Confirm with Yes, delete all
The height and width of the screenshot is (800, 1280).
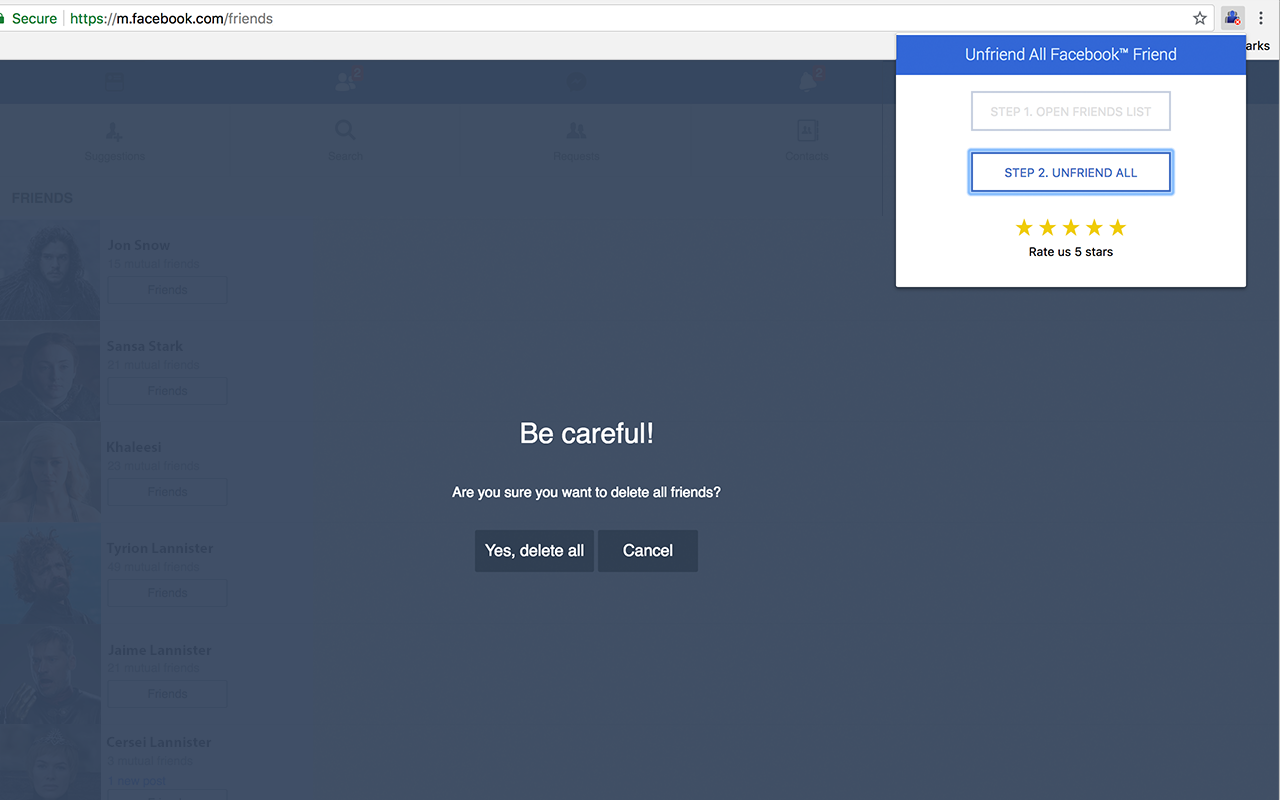[x=534, y=551]
